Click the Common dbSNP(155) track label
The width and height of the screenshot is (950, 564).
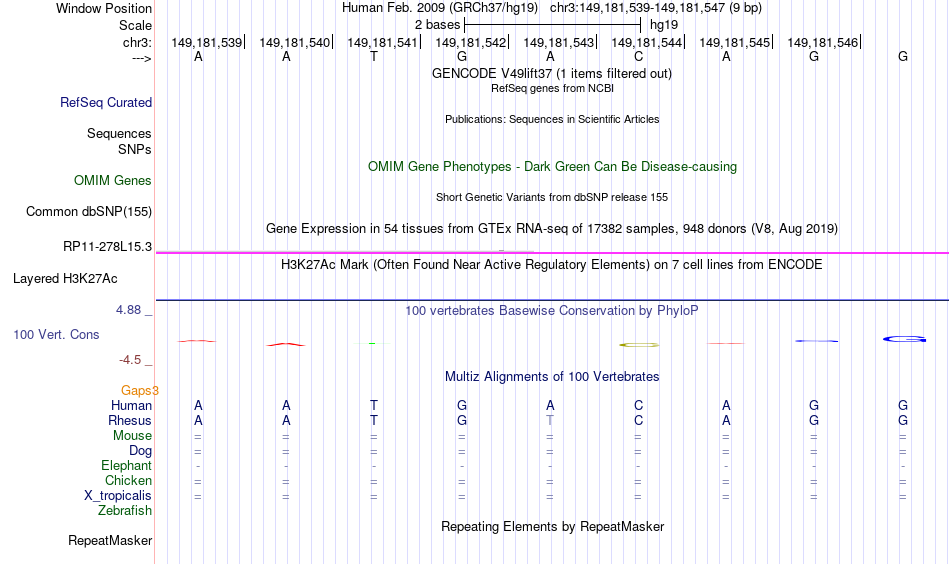(88, 211)
